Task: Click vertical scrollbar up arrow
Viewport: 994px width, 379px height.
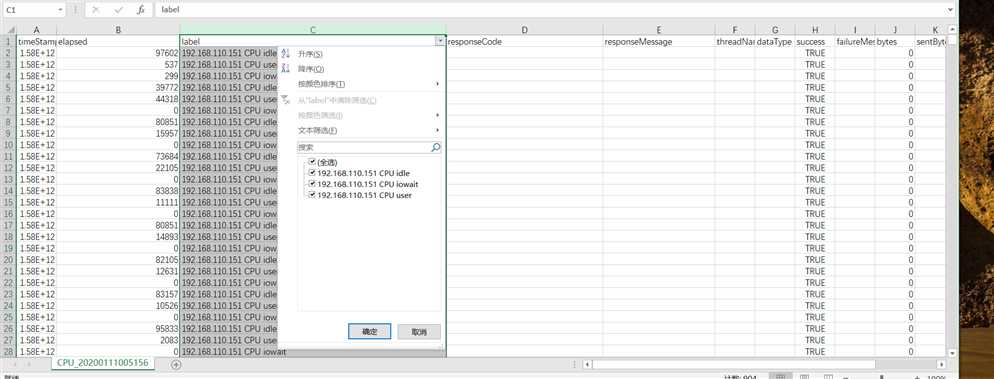Action: [x=952, y=29]
